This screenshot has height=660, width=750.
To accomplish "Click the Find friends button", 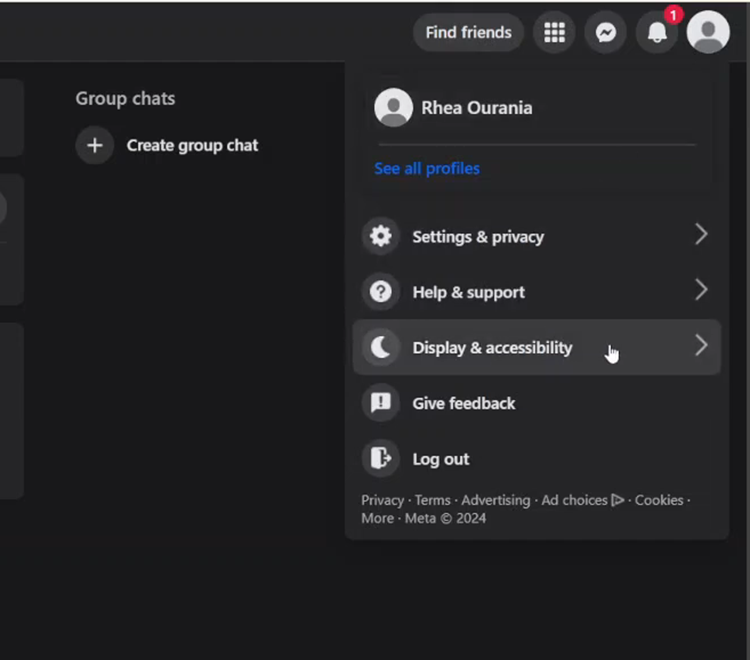I will click(x=468, y=33).
